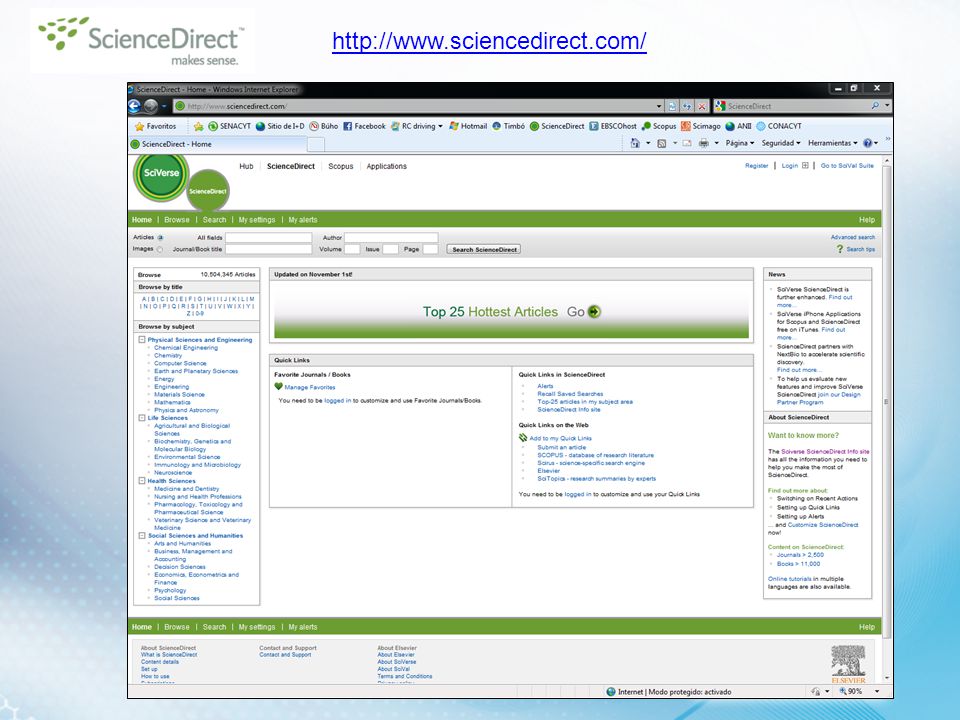
Task: Collapse the Life Sciences subject group
Action: point(141,418)
